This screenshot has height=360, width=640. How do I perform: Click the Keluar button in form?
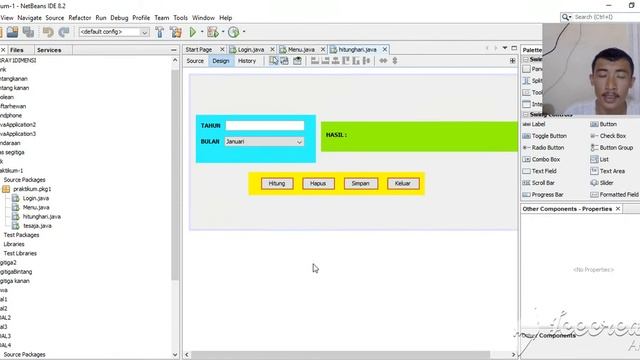403,184
